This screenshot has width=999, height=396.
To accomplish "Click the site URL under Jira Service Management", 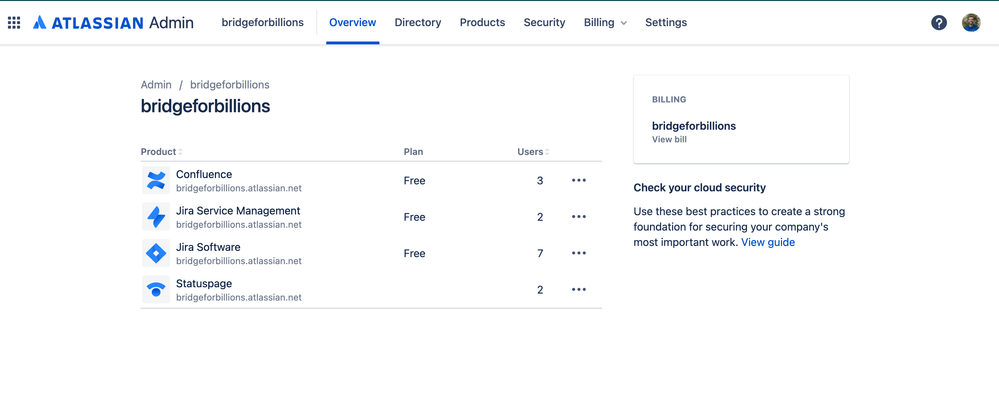I will pos(239,225).
